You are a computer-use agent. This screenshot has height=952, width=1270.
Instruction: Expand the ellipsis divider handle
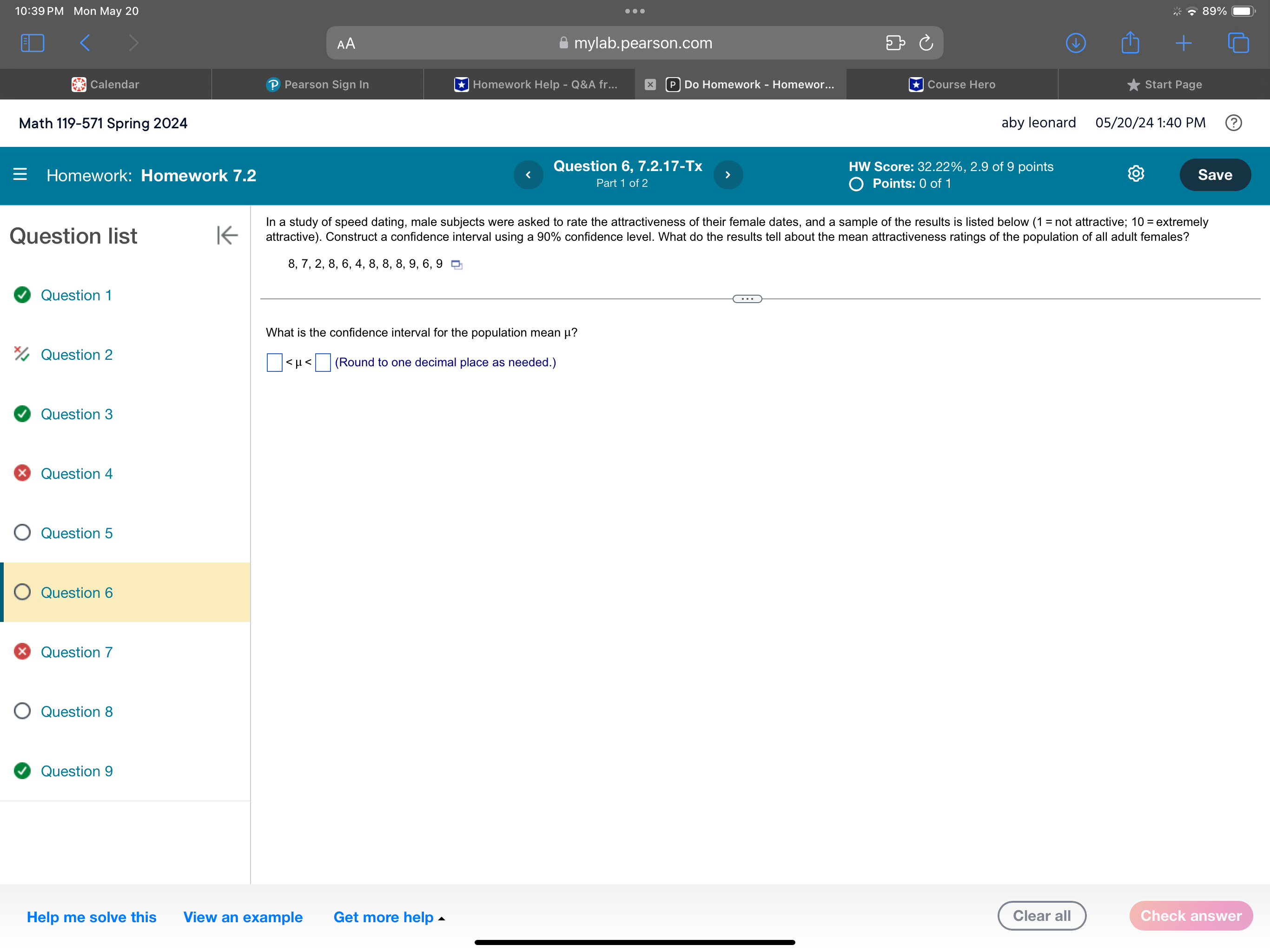pyautogui.click(x=747, y=299)
